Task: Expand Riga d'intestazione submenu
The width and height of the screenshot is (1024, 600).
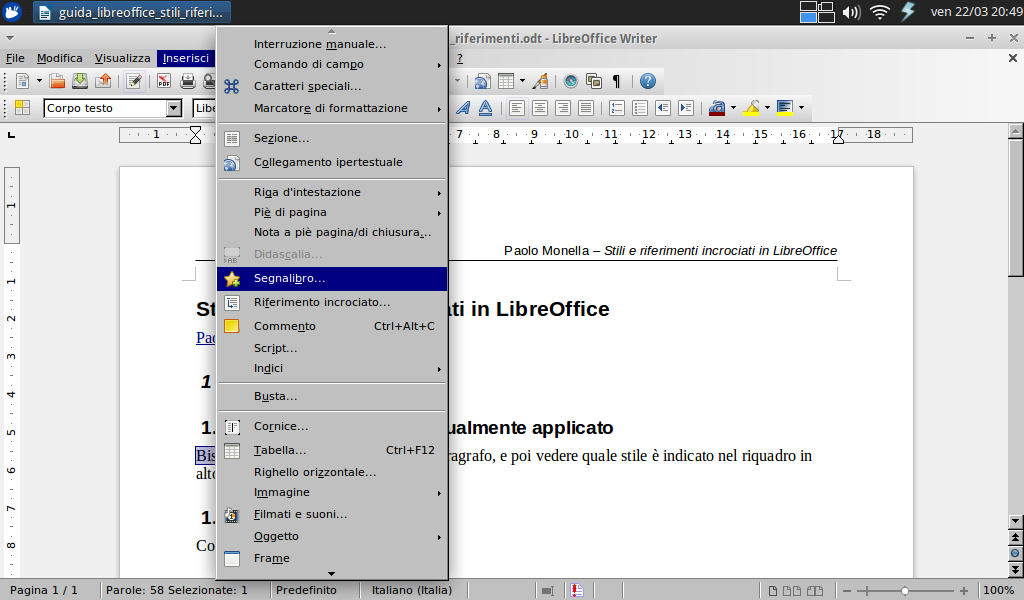Action: 332,192
